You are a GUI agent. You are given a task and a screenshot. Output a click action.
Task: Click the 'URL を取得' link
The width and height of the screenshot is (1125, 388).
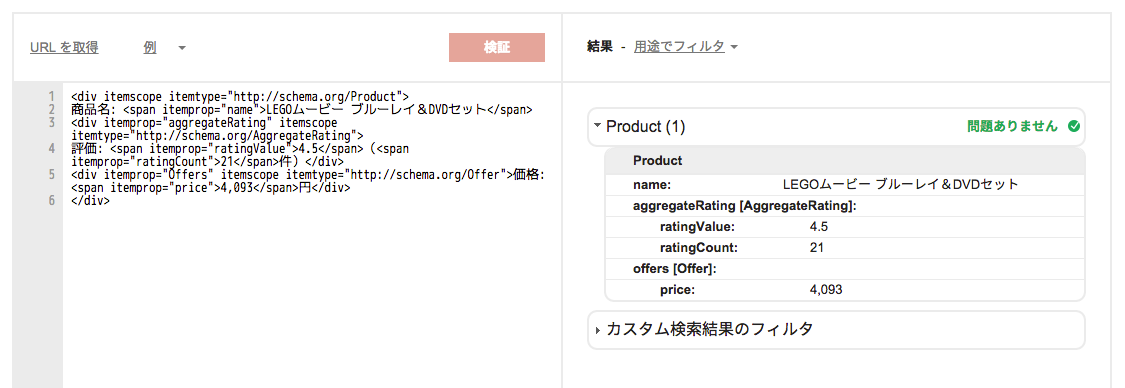point(64,47)
